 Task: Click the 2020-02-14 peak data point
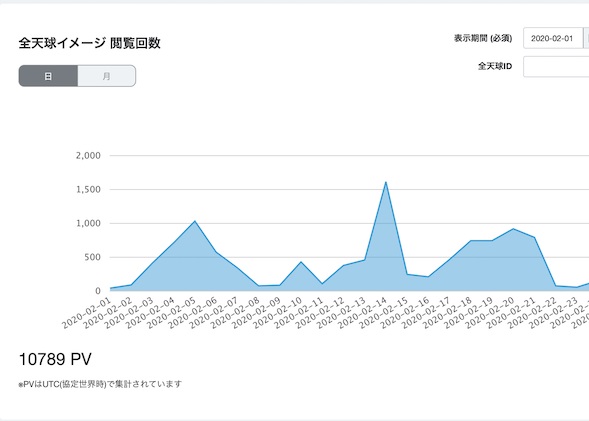[x=386, y=182]
